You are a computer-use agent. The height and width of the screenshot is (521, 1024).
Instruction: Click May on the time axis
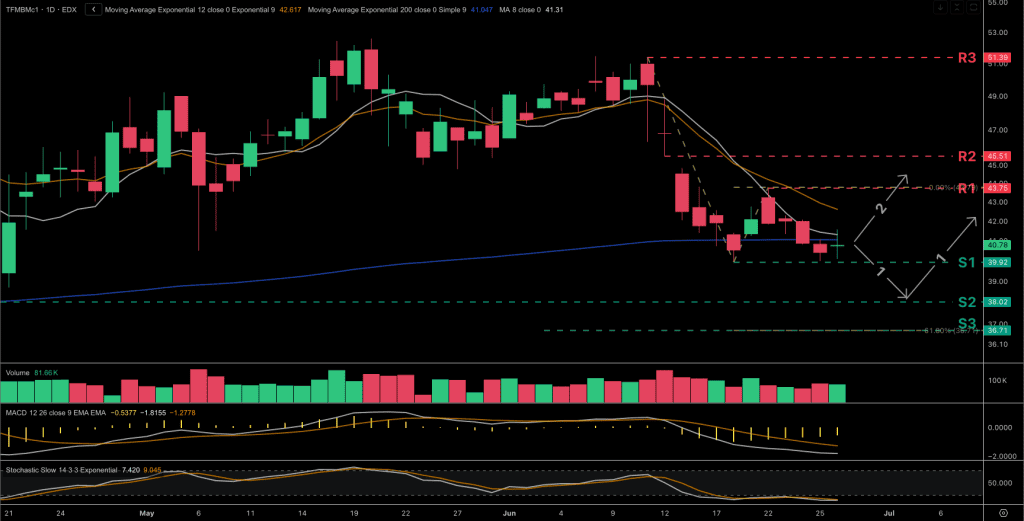(x=147, y=513)
